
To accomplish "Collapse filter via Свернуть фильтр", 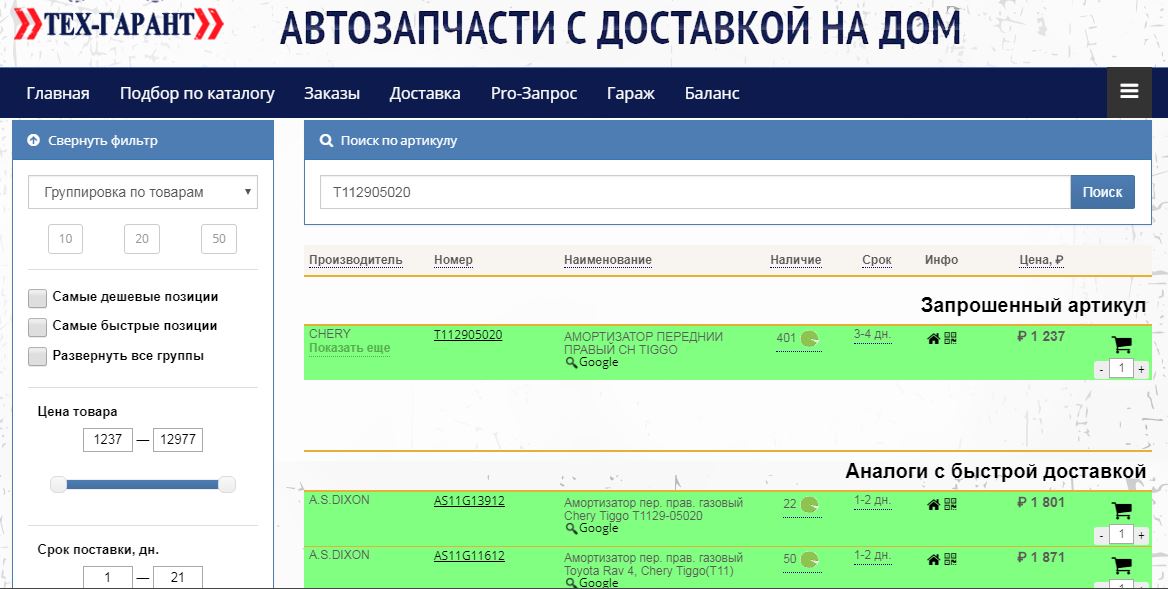I will (x=103, y=140).
